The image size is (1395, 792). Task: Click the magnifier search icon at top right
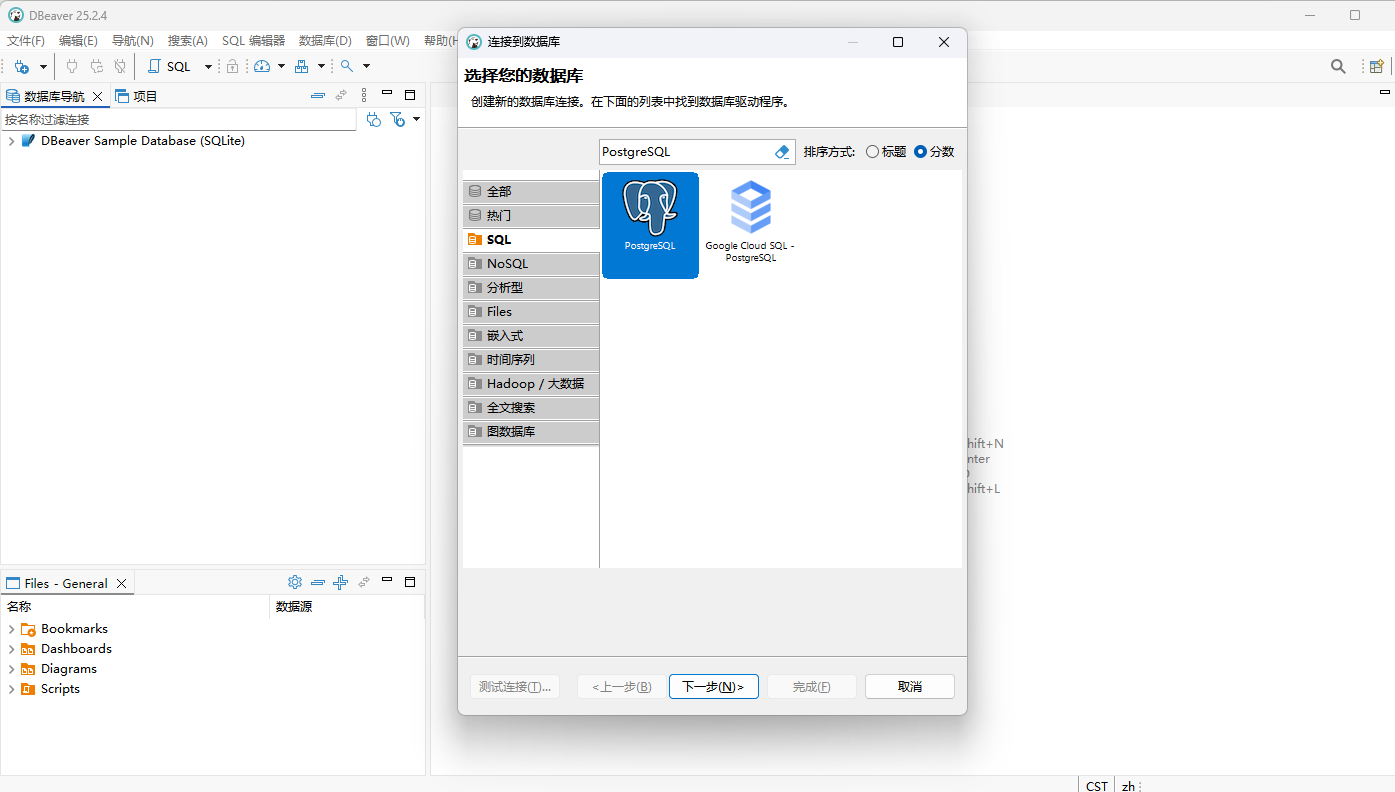1338,66
